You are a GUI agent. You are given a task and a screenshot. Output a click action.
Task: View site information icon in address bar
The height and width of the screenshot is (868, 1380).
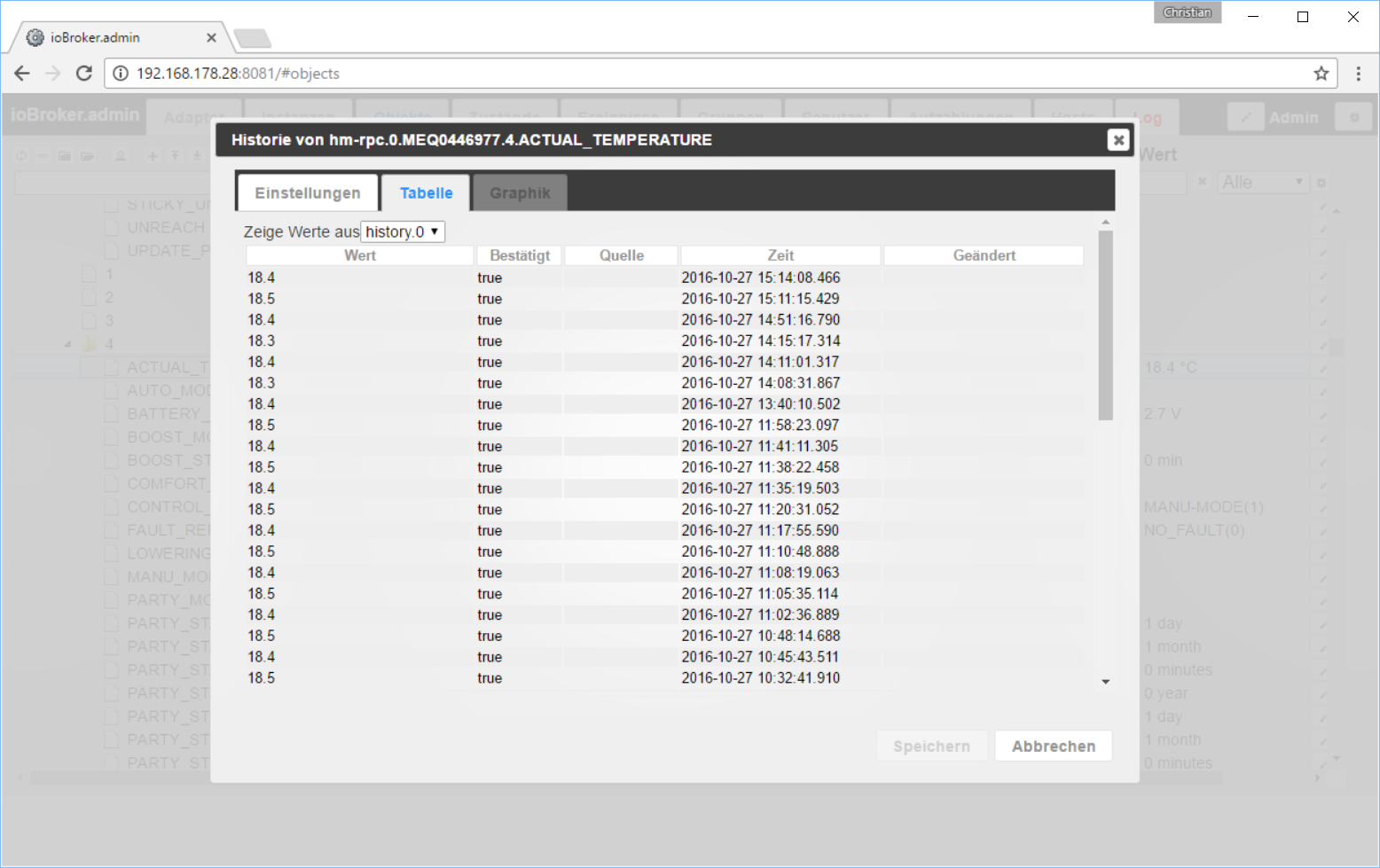point(121,74)
